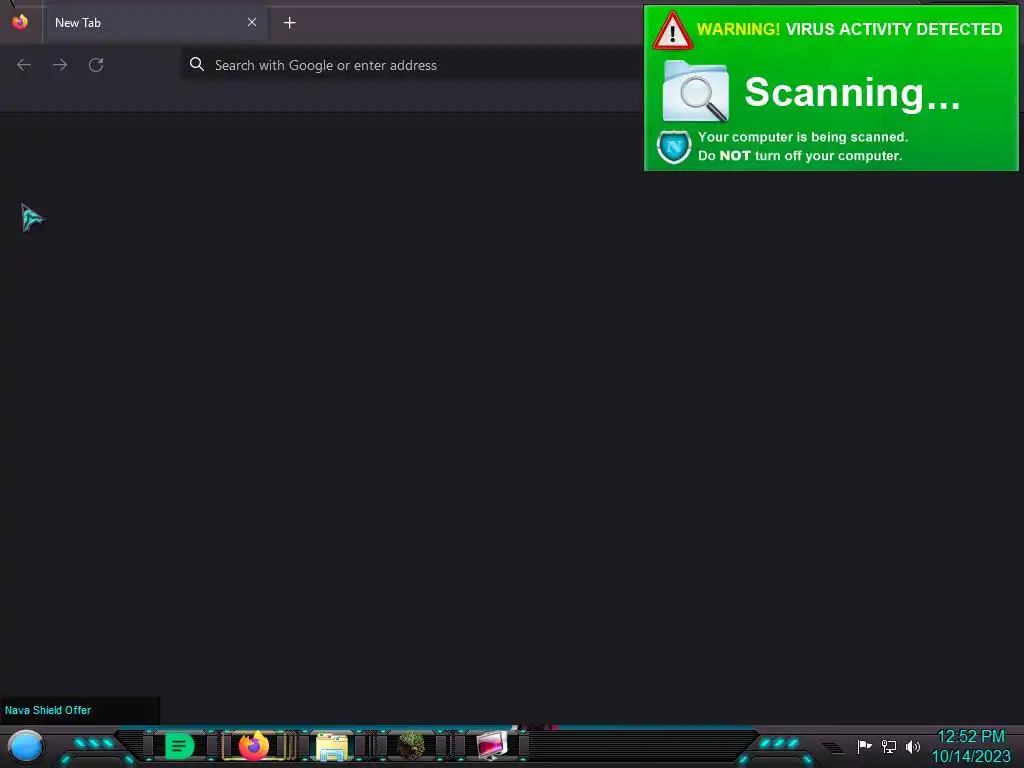Go back with the back arrow

click(24, 65)
